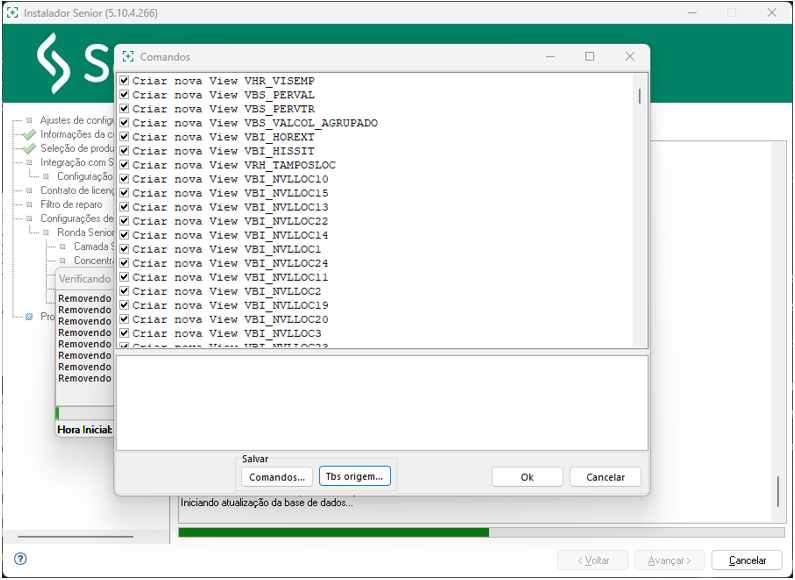Select text Criar nova View VBI_NVLLOC2

[x=227, y=292]
